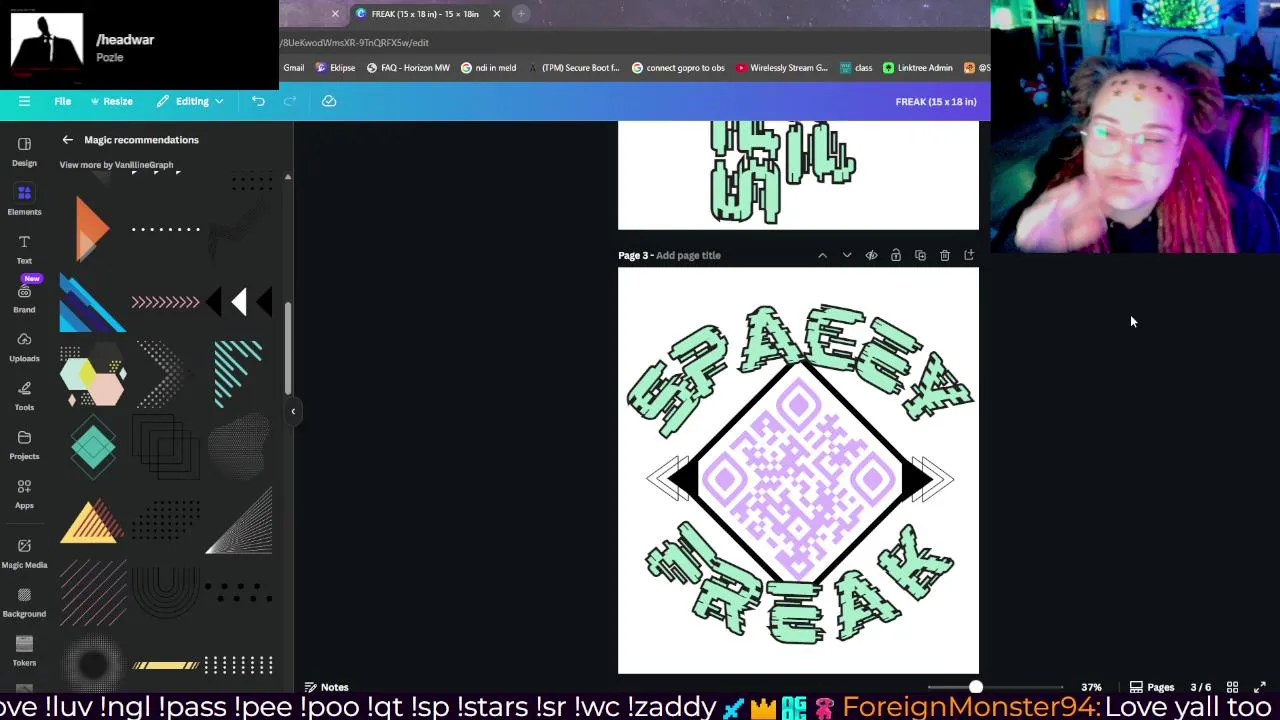Click the 3 / 6 page counter
This screenshot has width=1280, height=720.
pos(1200,687)
